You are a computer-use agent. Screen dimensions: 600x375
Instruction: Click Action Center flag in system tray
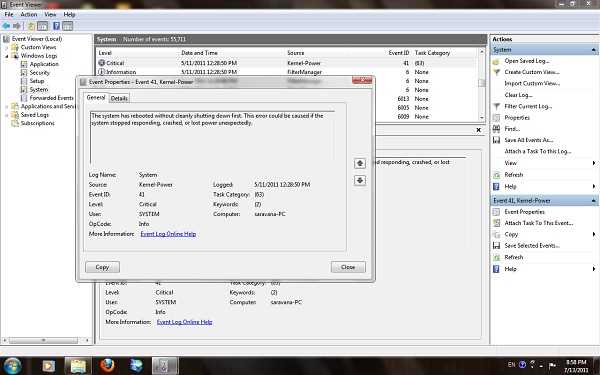(552, 365)
